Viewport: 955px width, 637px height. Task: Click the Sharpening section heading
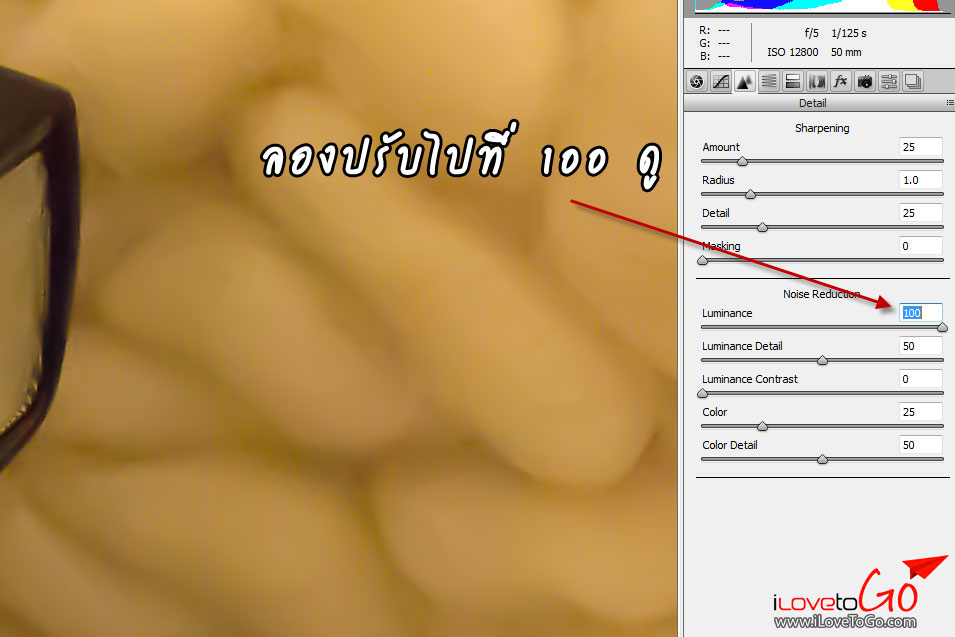(x=822, y=128)
